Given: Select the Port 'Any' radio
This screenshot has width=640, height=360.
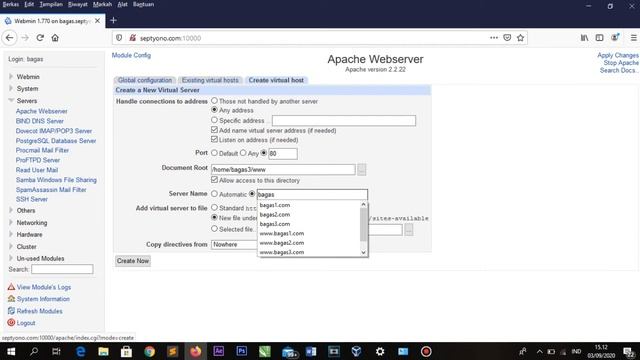Looking at the screenshot, I should [243, 153].
